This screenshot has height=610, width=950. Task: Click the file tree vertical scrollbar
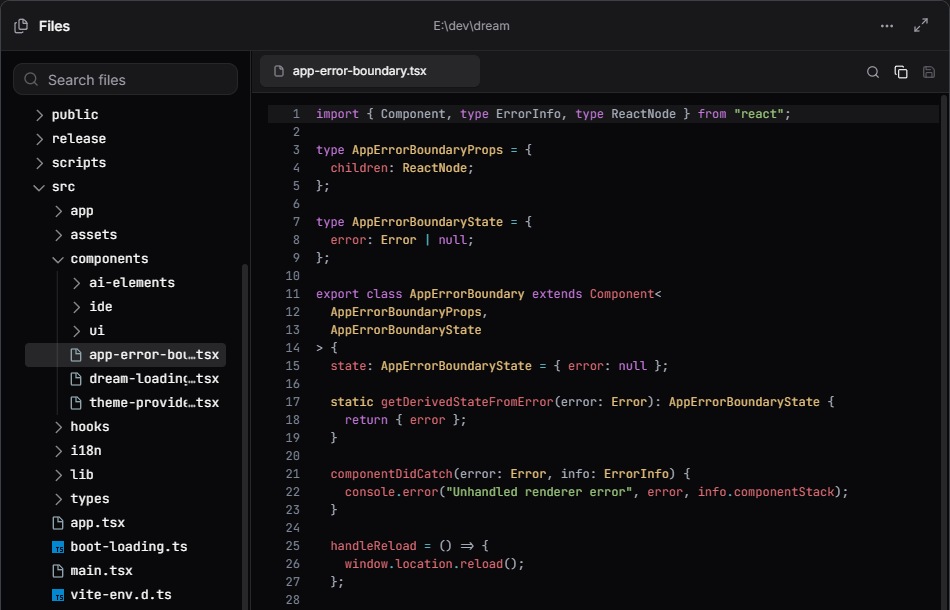245,436
